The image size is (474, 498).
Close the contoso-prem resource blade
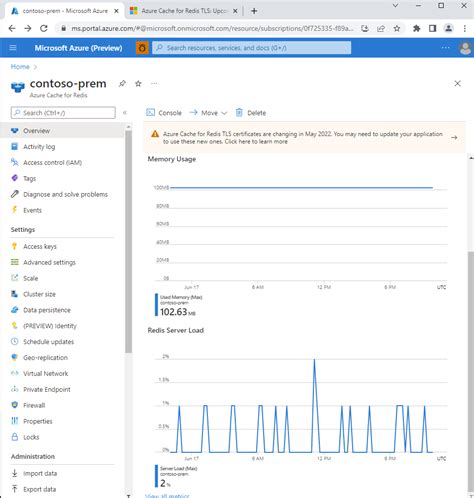tap(457, 83)
